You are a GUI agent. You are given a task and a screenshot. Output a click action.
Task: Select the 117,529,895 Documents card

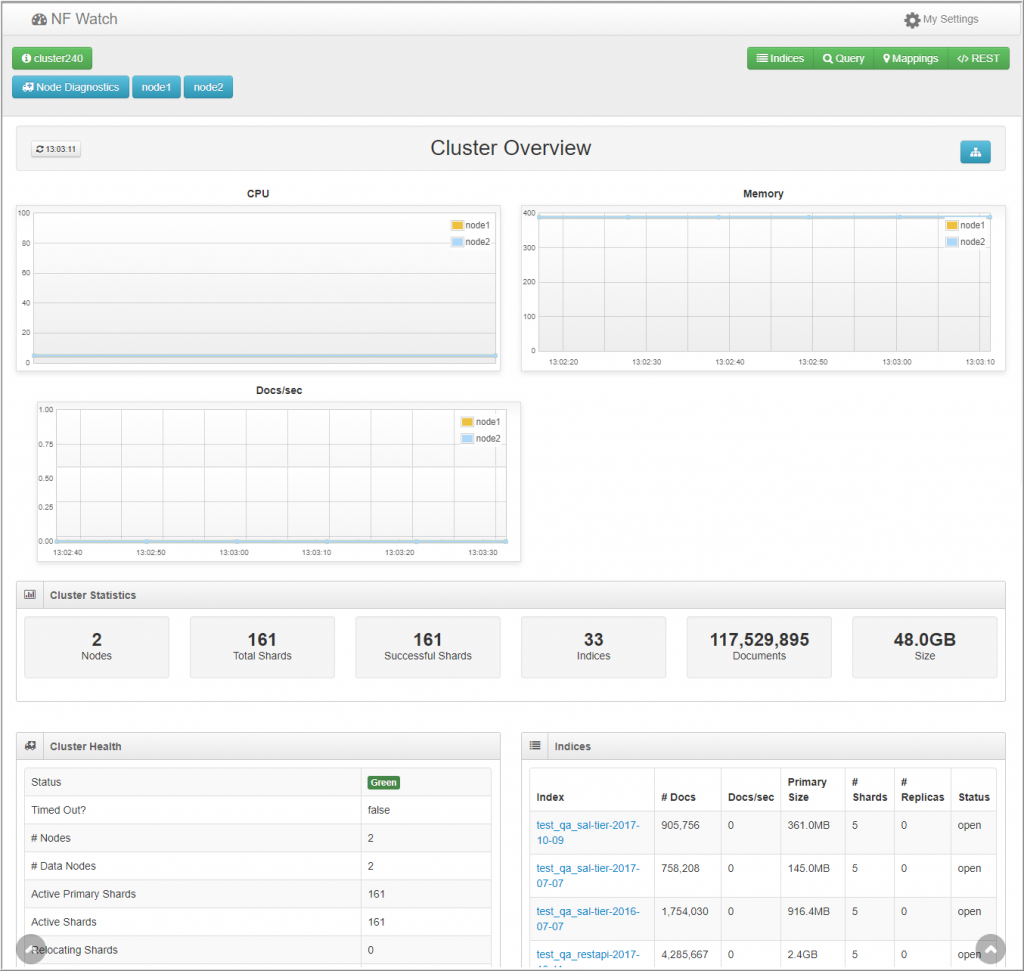pyautogui.click(x=759, y=647)
